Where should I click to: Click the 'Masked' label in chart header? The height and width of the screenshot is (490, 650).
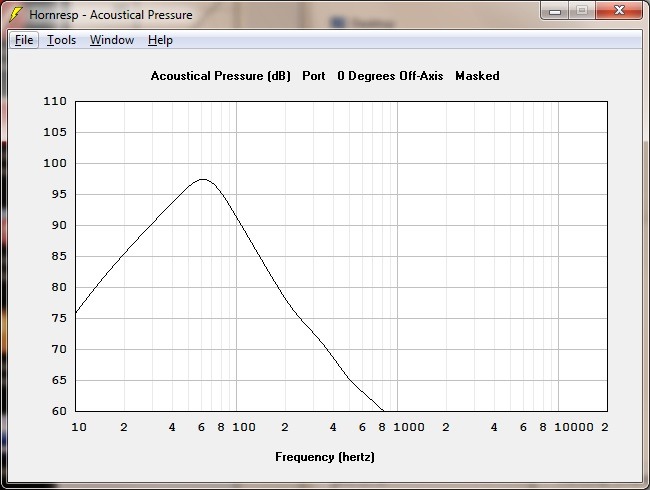477,76
